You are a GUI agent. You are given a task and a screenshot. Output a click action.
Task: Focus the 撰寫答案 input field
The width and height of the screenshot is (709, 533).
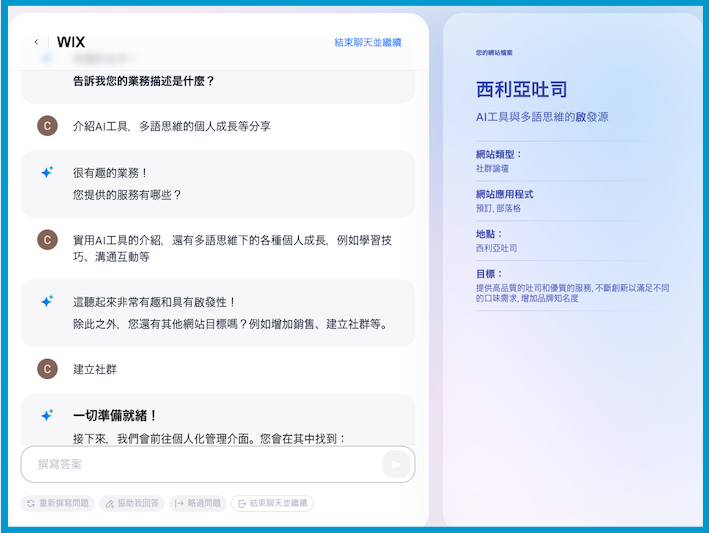(x=200, y=464)
